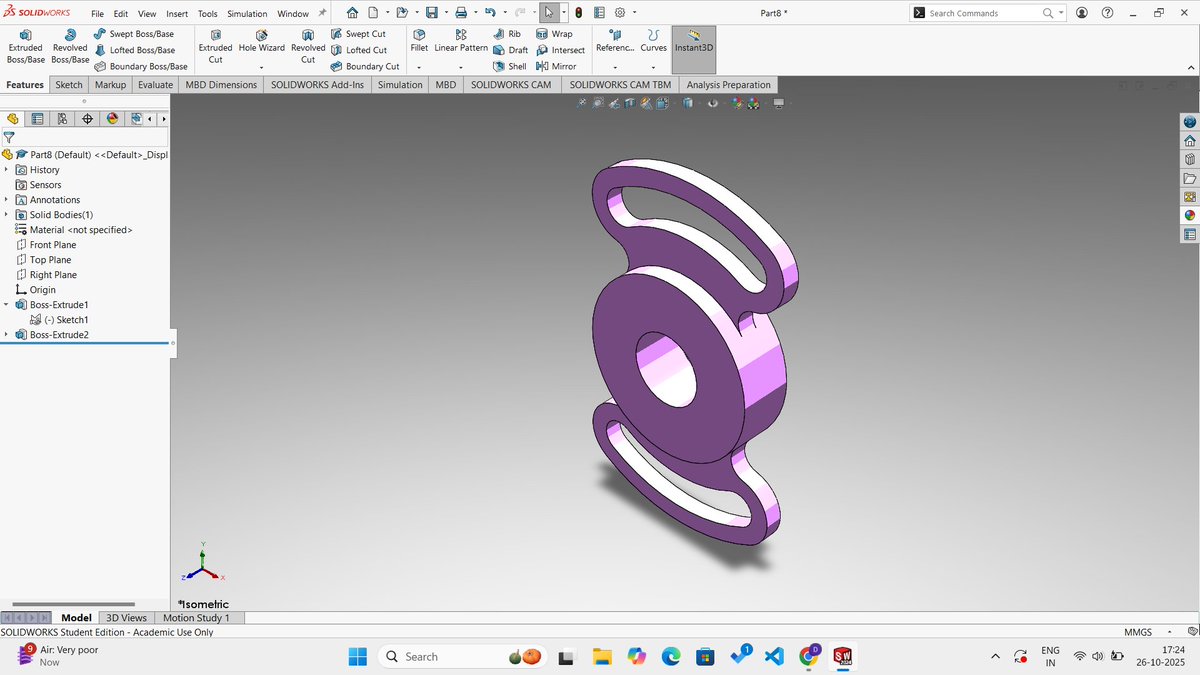Choose the Swept Cut tool

(x=357, y=33)
